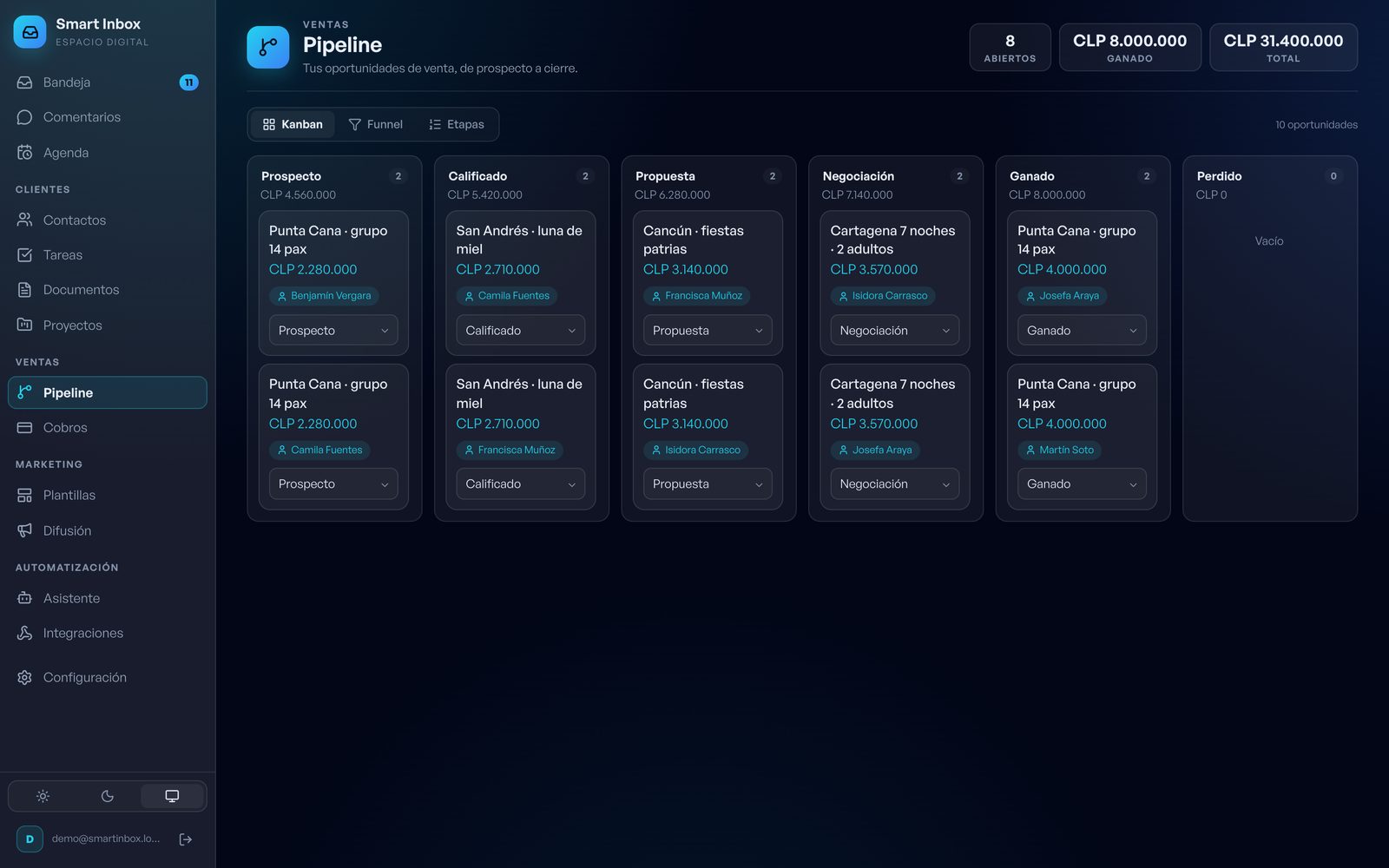Viewport: 1389px width, 868px height.
Task: Select Pipeline in the sidebar menu
Action: (x=108, y=392)
